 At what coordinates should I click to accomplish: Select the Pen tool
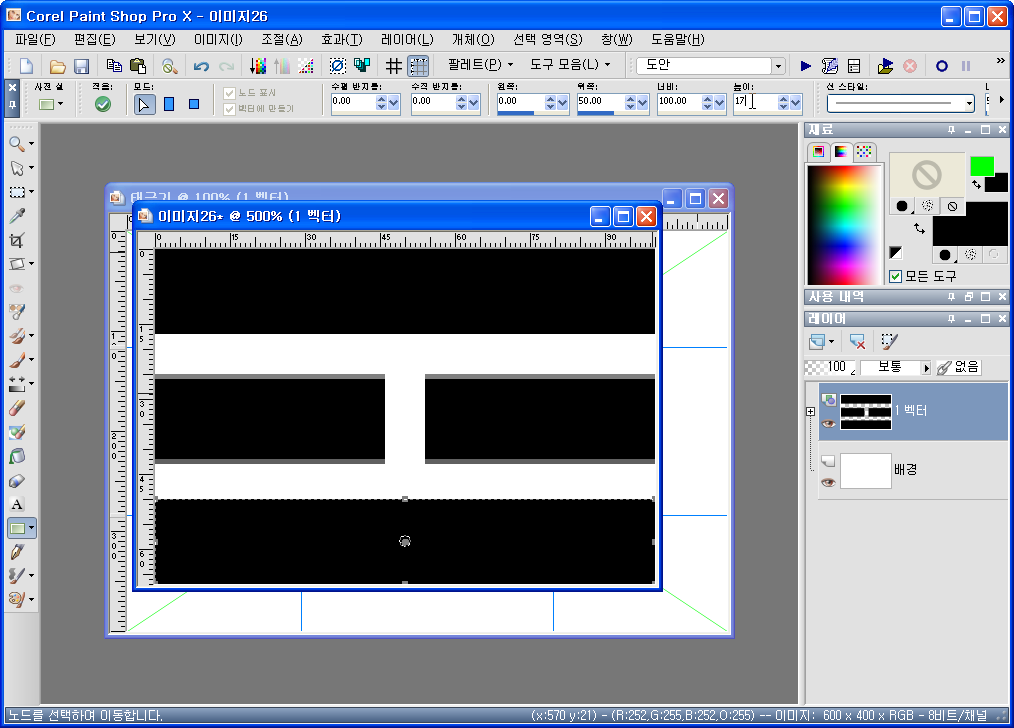tap(17, 551)
